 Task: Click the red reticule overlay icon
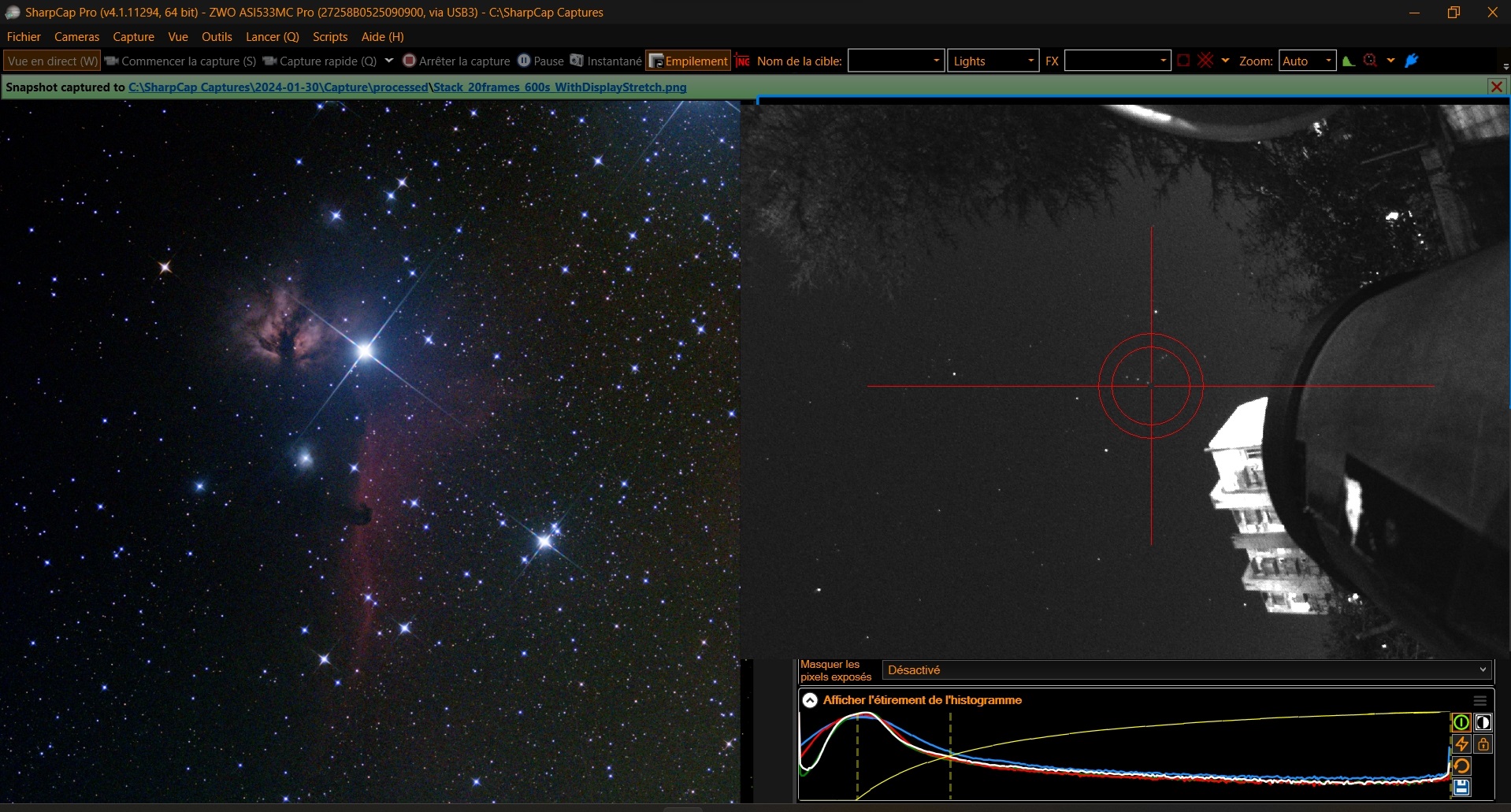pyautogui.click(x=1205, y=61)
